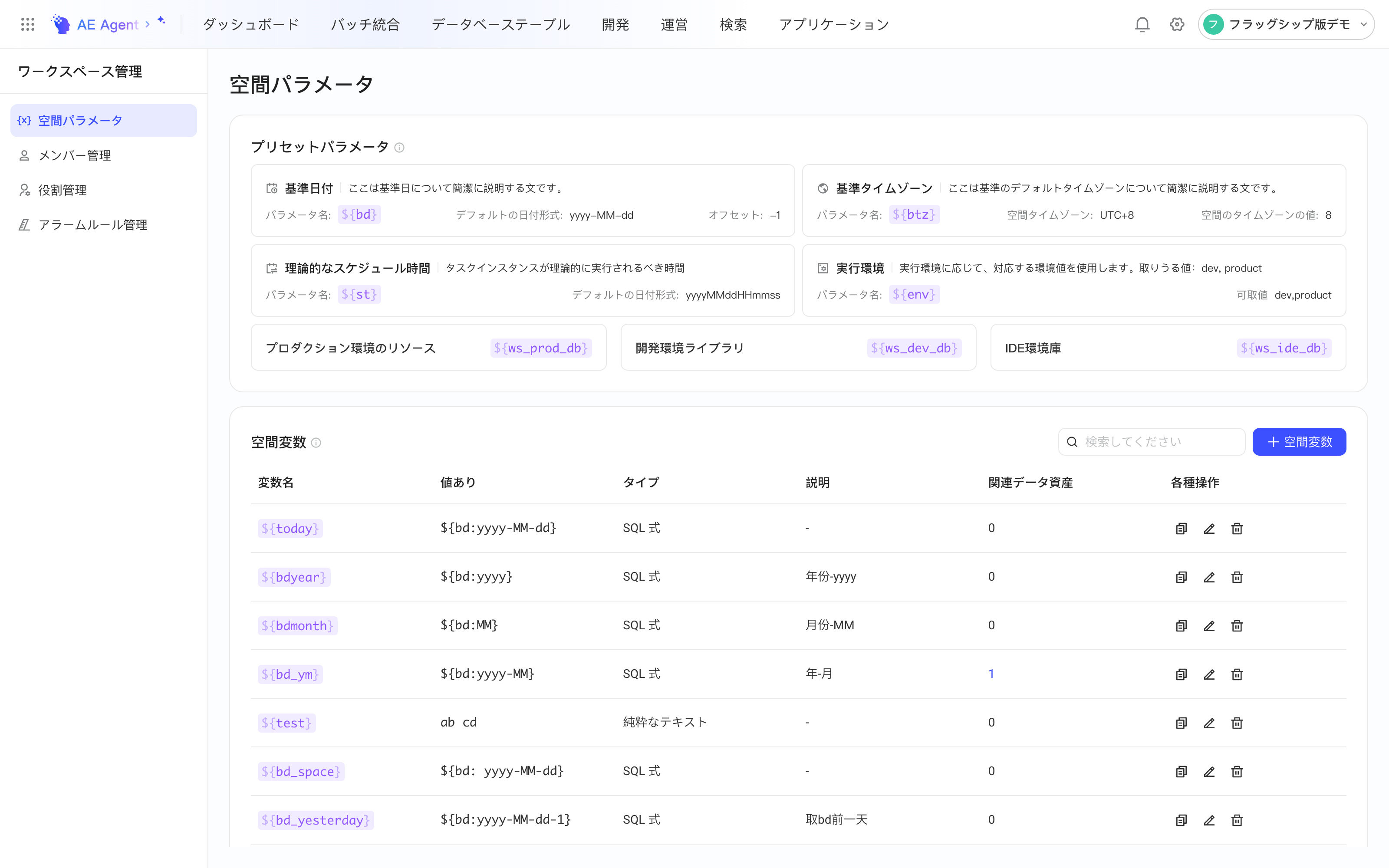
Task: Click the ${bd} preset parameter tag
Action: point(359,215)
